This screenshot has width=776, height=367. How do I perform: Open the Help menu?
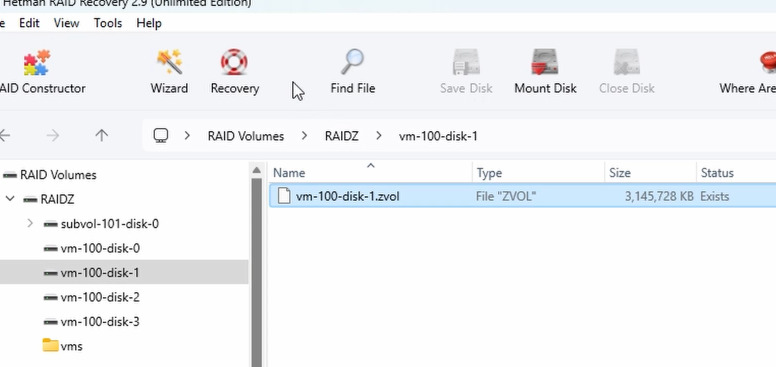(x=149, y=23)
